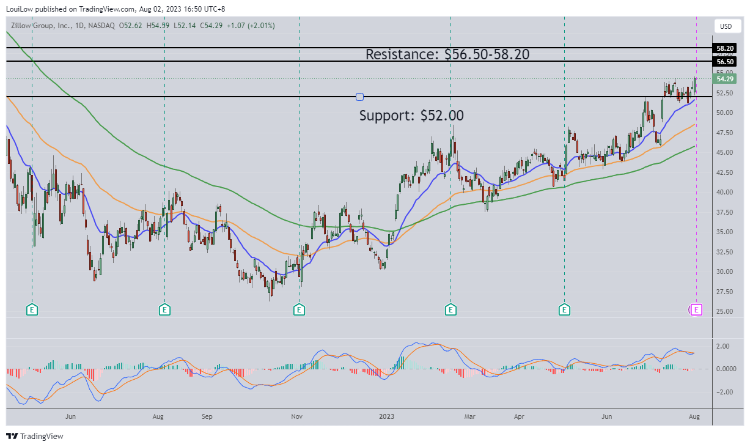Click the 40.00 price axis label

725,192
